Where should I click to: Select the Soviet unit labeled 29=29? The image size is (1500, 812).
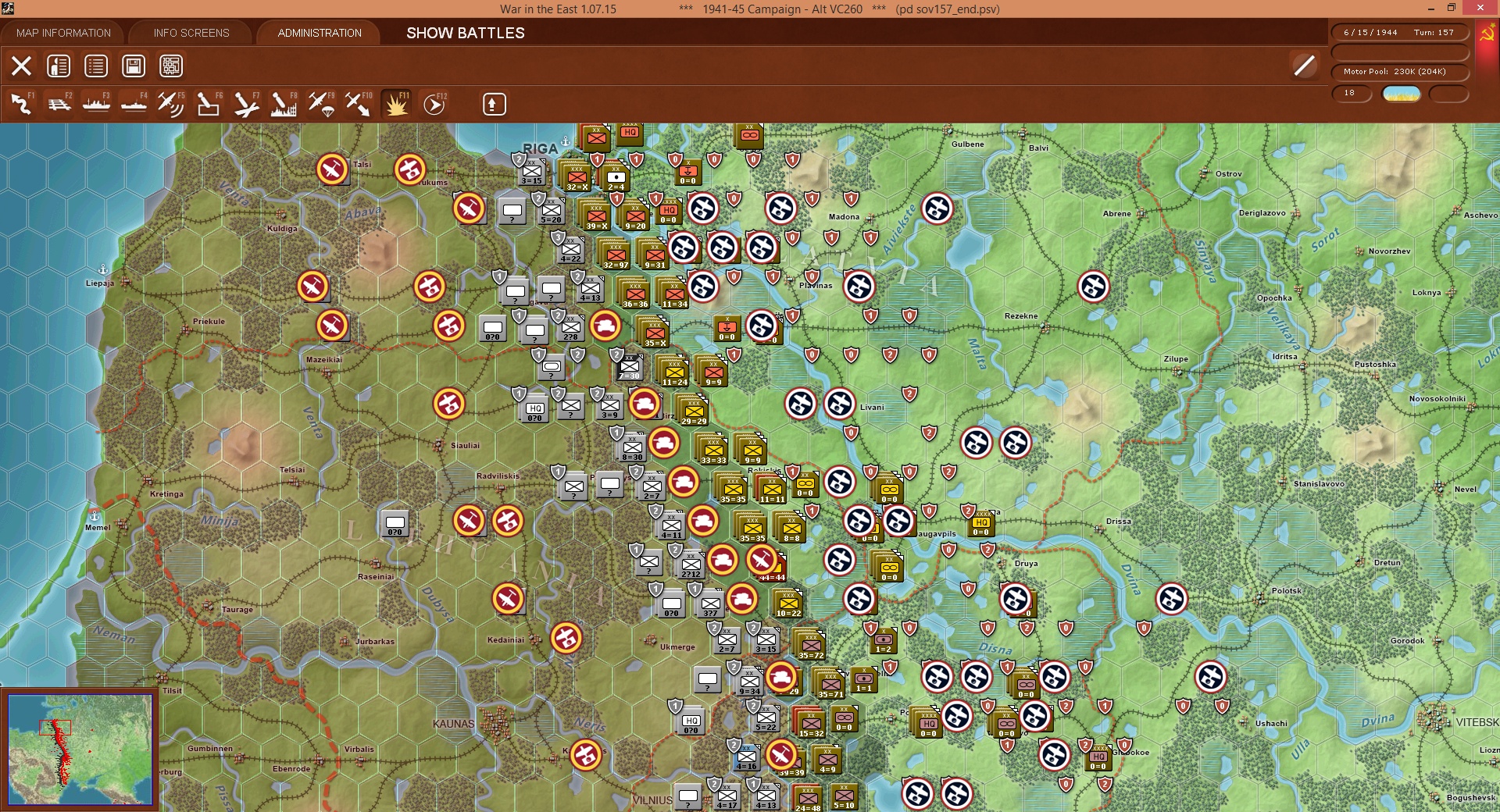click(693, 410)
